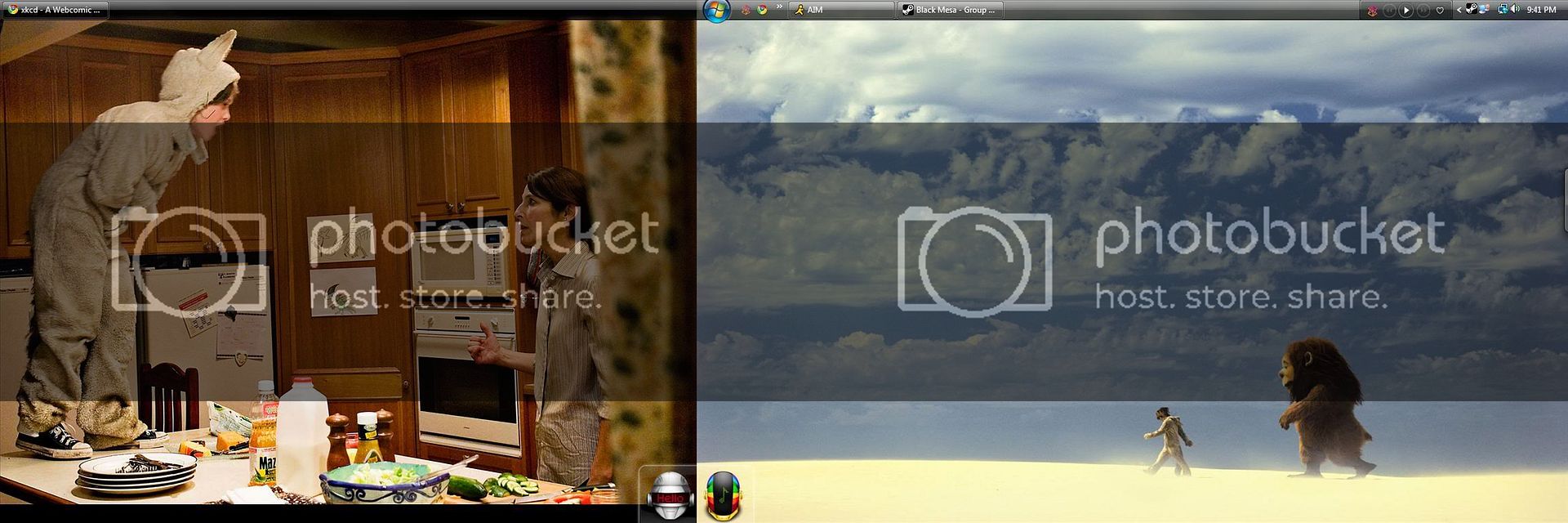The height and width of the screenshot is (523, 1568).
Task: Switch to the xkcd - A Webcomic window
Action: pos(55,10)
